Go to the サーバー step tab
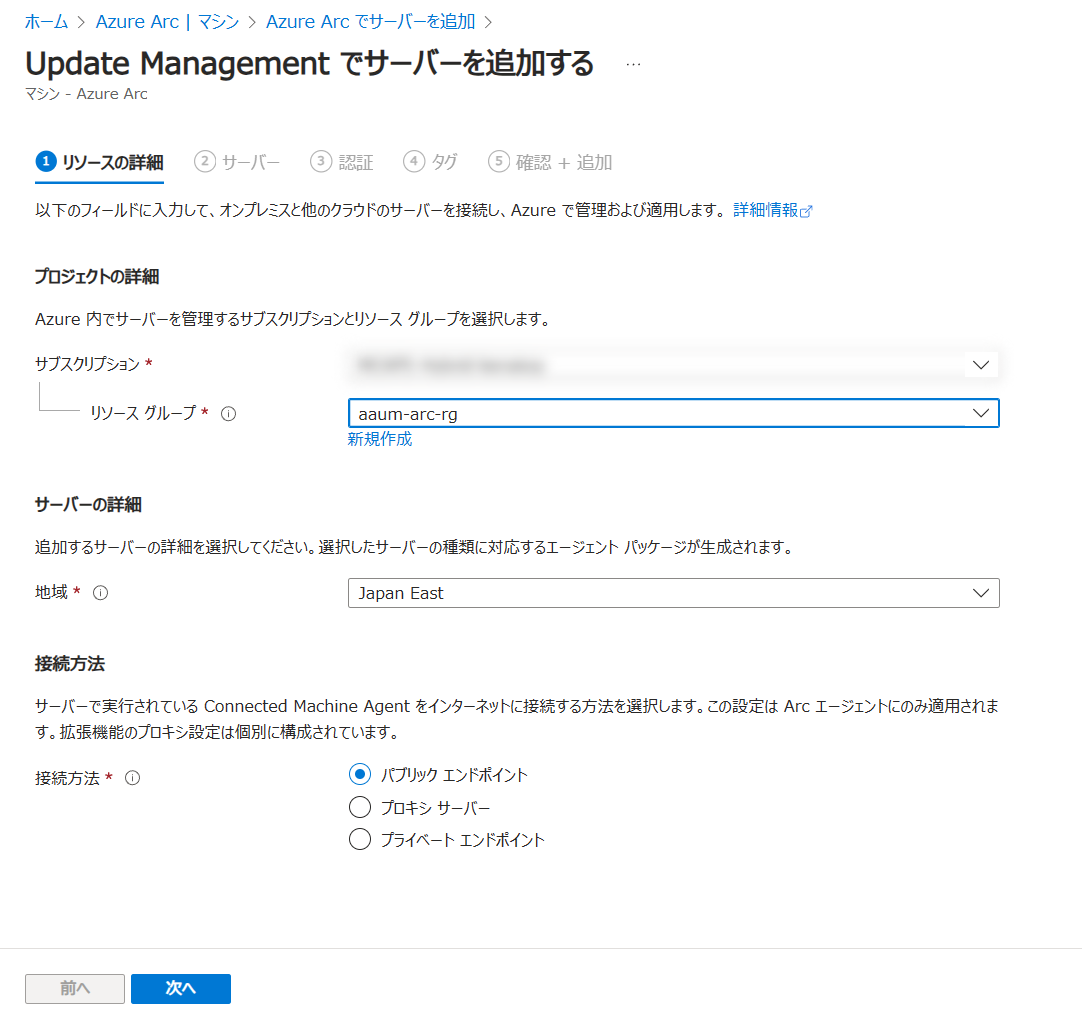Screen dimensions: 1082x1028 237,163
